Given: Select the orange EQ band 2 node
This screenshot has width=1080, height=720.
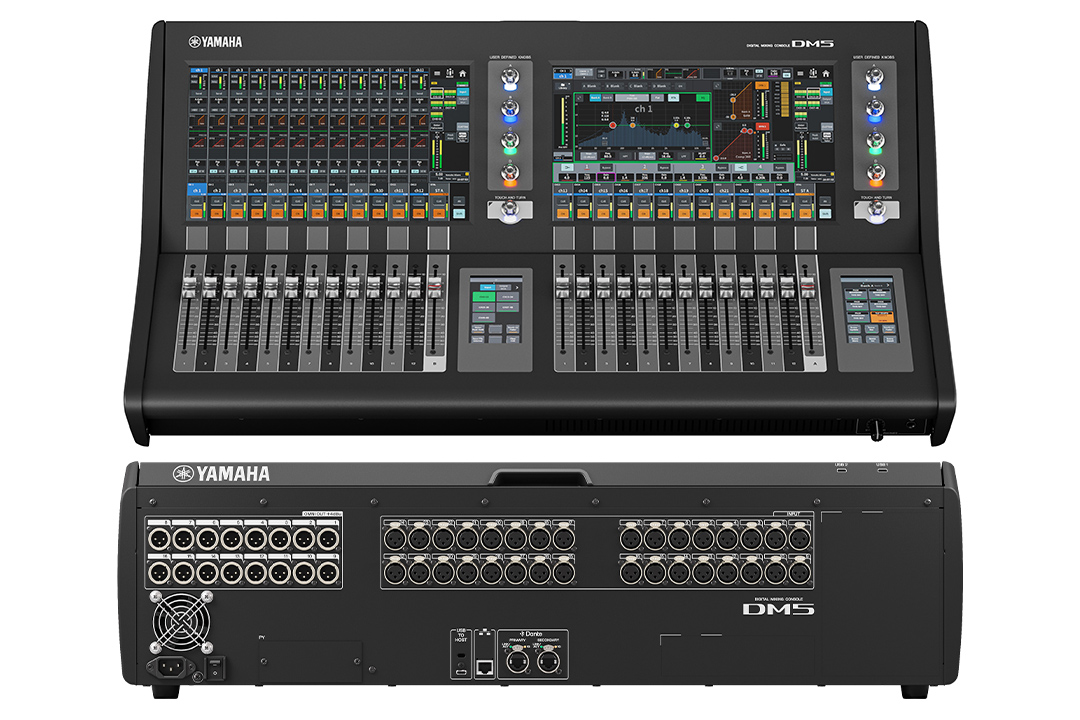Looking at the screenshot, I should (x=632, y=125).
